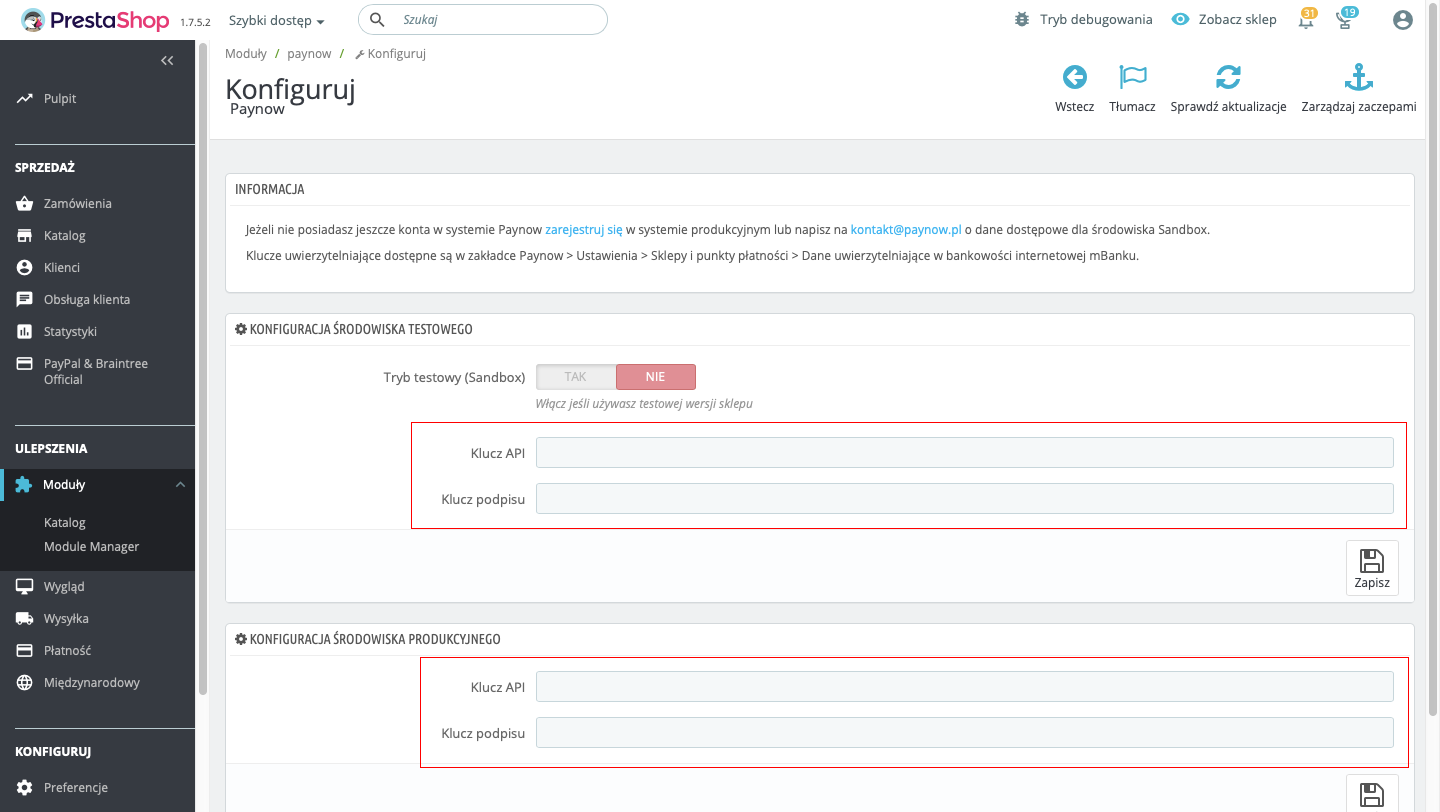Click the zarejestruj się link

(x=584, y=230)
